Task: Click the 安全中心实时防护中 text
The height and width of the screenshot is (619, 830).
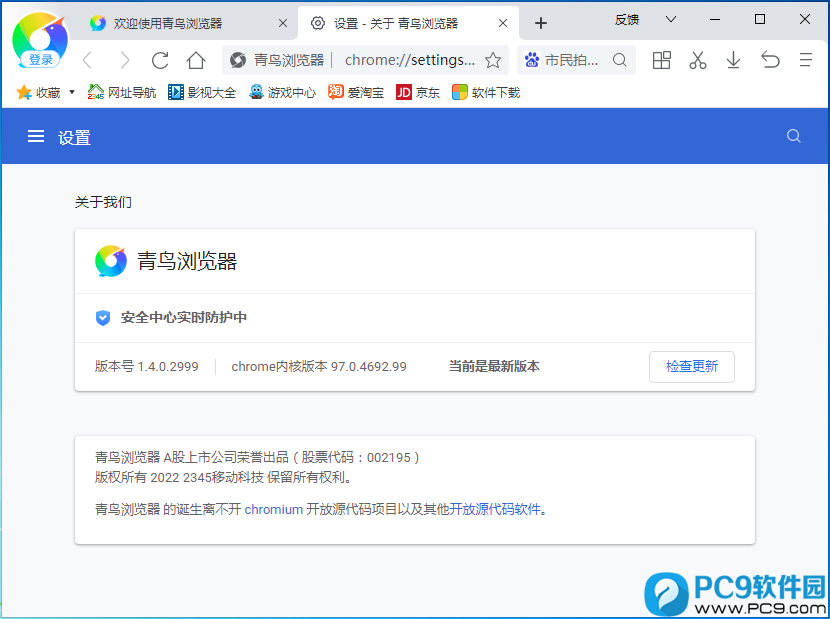Action: pos(184,318)
